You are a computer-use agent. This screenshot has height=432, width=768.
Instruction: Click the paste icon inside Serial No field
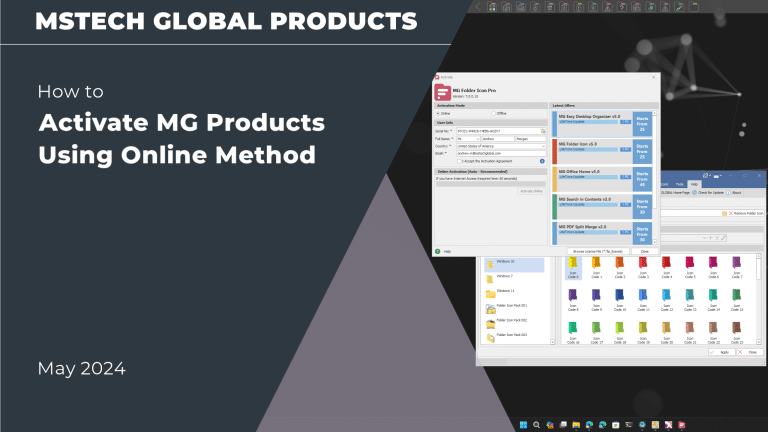pyautogui.click(x=543, y=131)
